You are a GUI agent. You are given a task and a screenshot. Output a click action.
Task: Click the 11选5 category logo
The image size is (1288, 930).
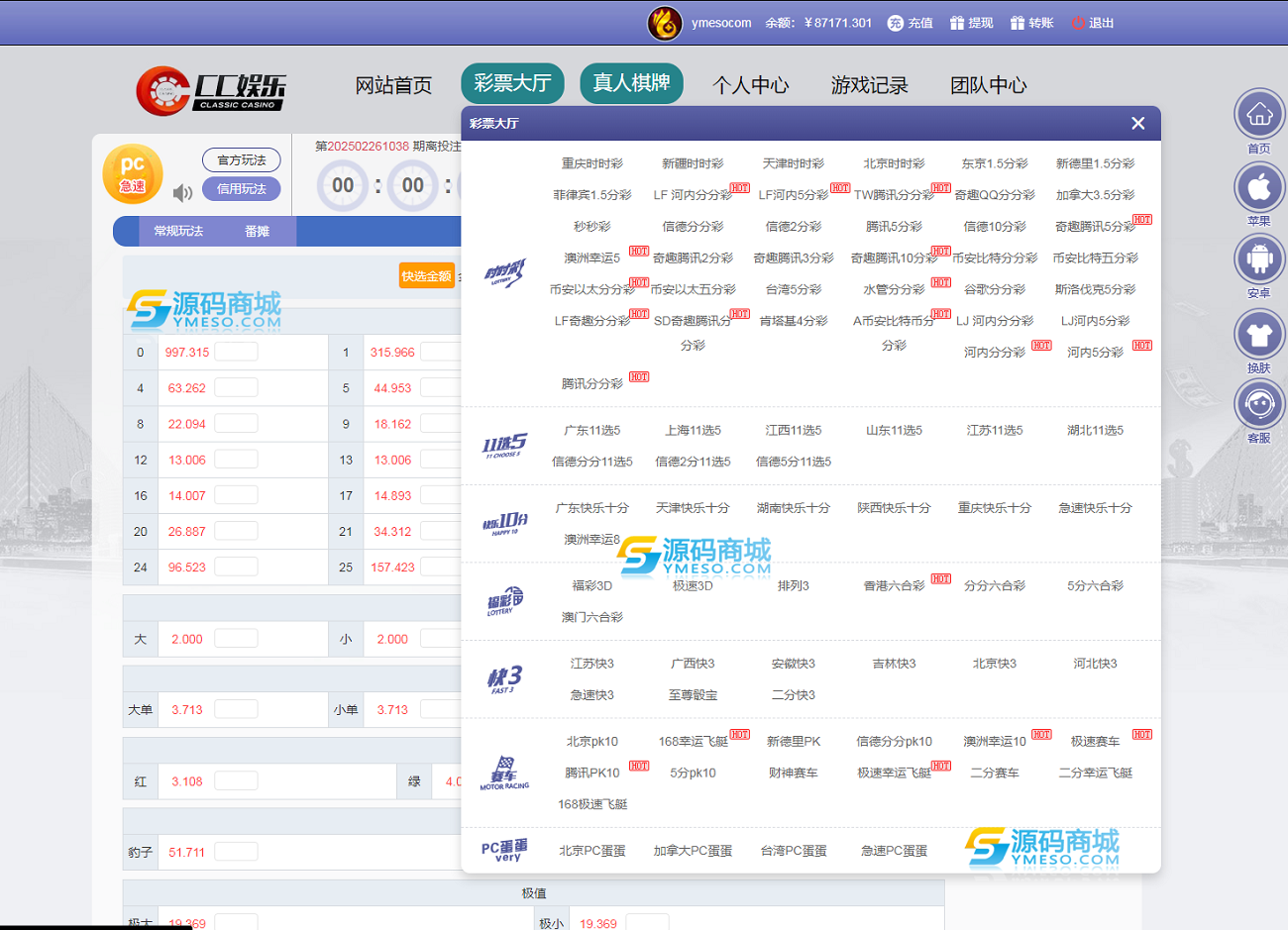coord(504,446)
